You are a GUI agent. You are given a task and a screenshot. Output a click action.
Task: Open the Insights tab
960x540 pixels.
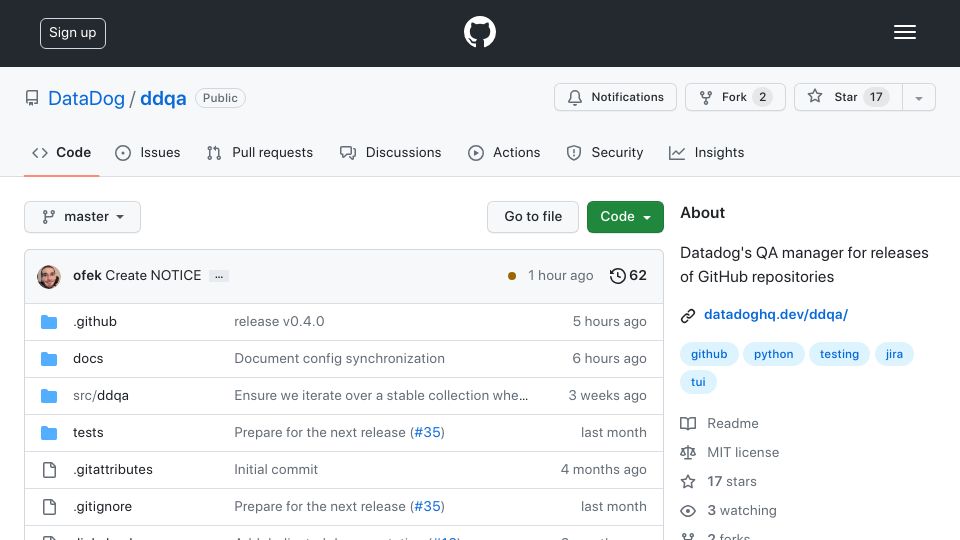click(707, 152)
